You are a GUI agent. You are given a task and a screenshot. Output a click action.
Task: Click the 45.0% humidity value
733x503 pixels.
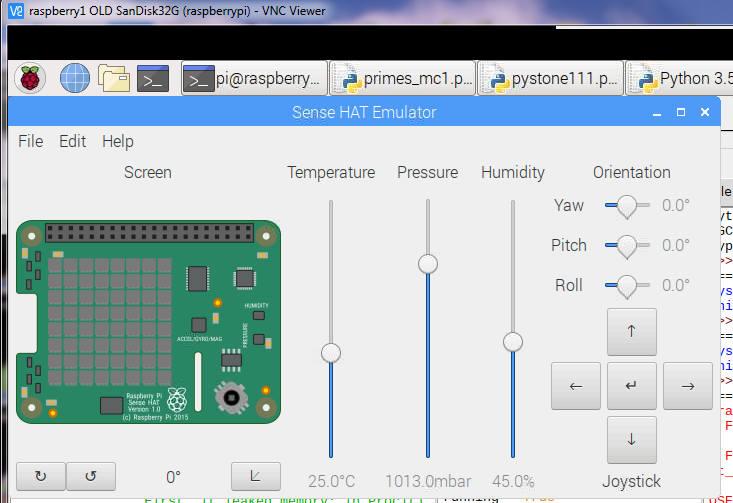click(513, 481)
